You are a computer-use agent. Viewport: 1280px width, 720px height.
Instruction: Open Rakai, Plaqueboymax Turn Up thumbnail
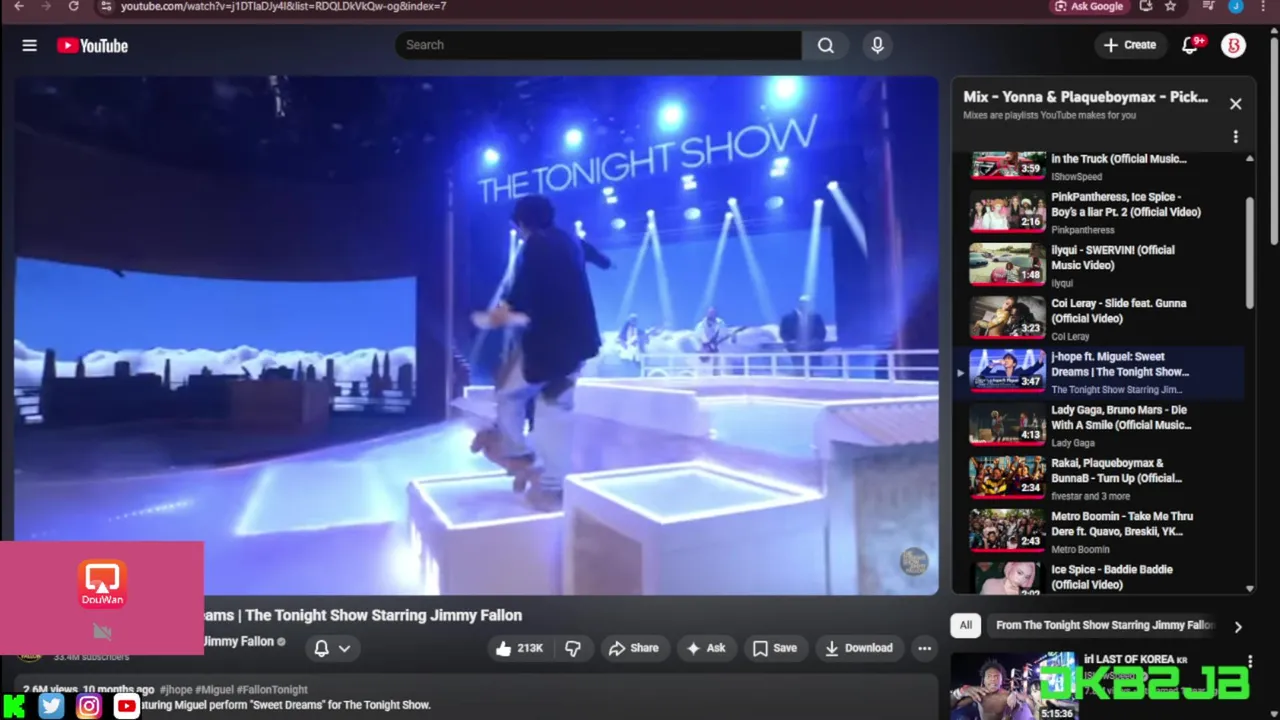point(1007,477)
